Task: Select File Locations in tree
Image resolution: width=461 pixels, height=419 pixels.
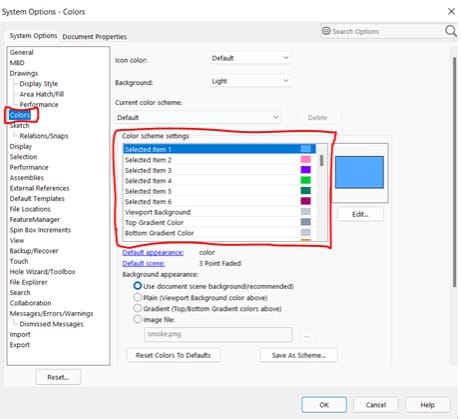Action: 30,209
